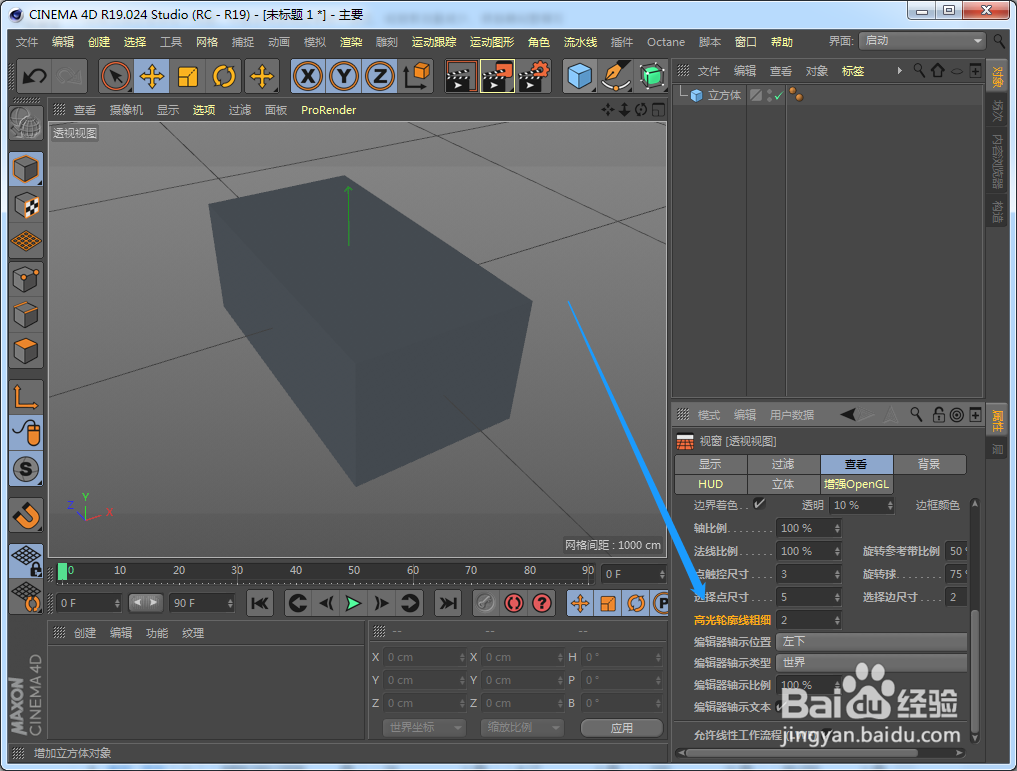Screen dimensions: 1017x771
Task: Render to Picture Viewer
Action: [x=497, y=77]
